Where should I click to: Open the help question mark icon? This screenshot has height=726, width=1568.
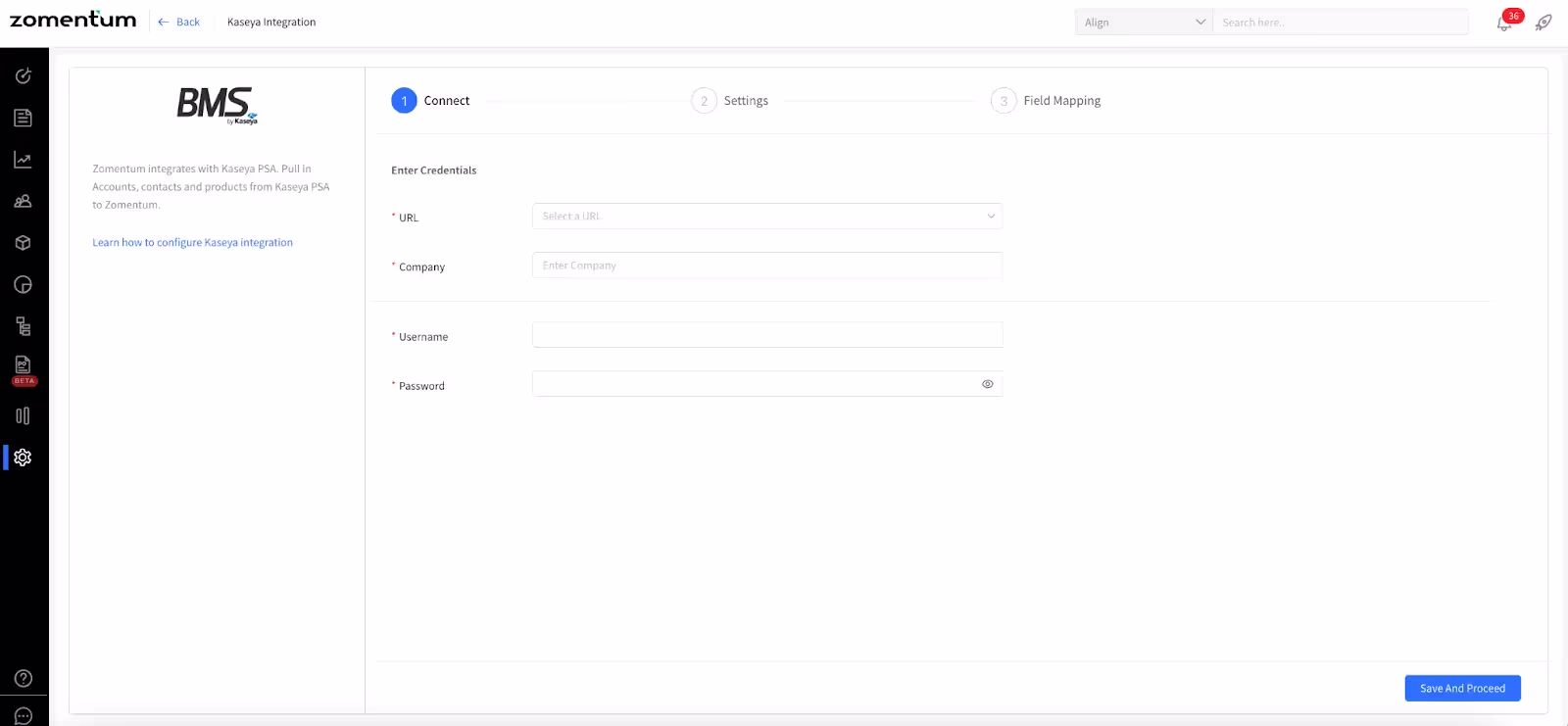click(24, 678)
